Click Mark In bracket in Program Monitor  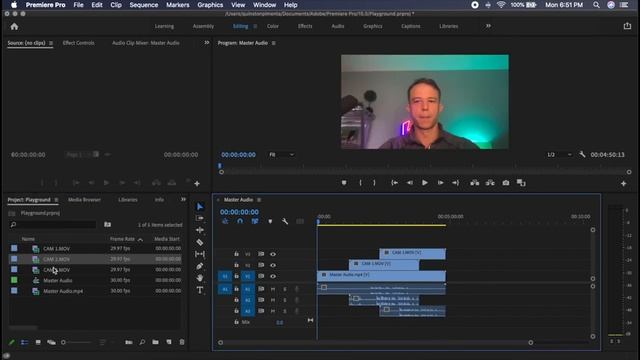[x=360, y=183]
